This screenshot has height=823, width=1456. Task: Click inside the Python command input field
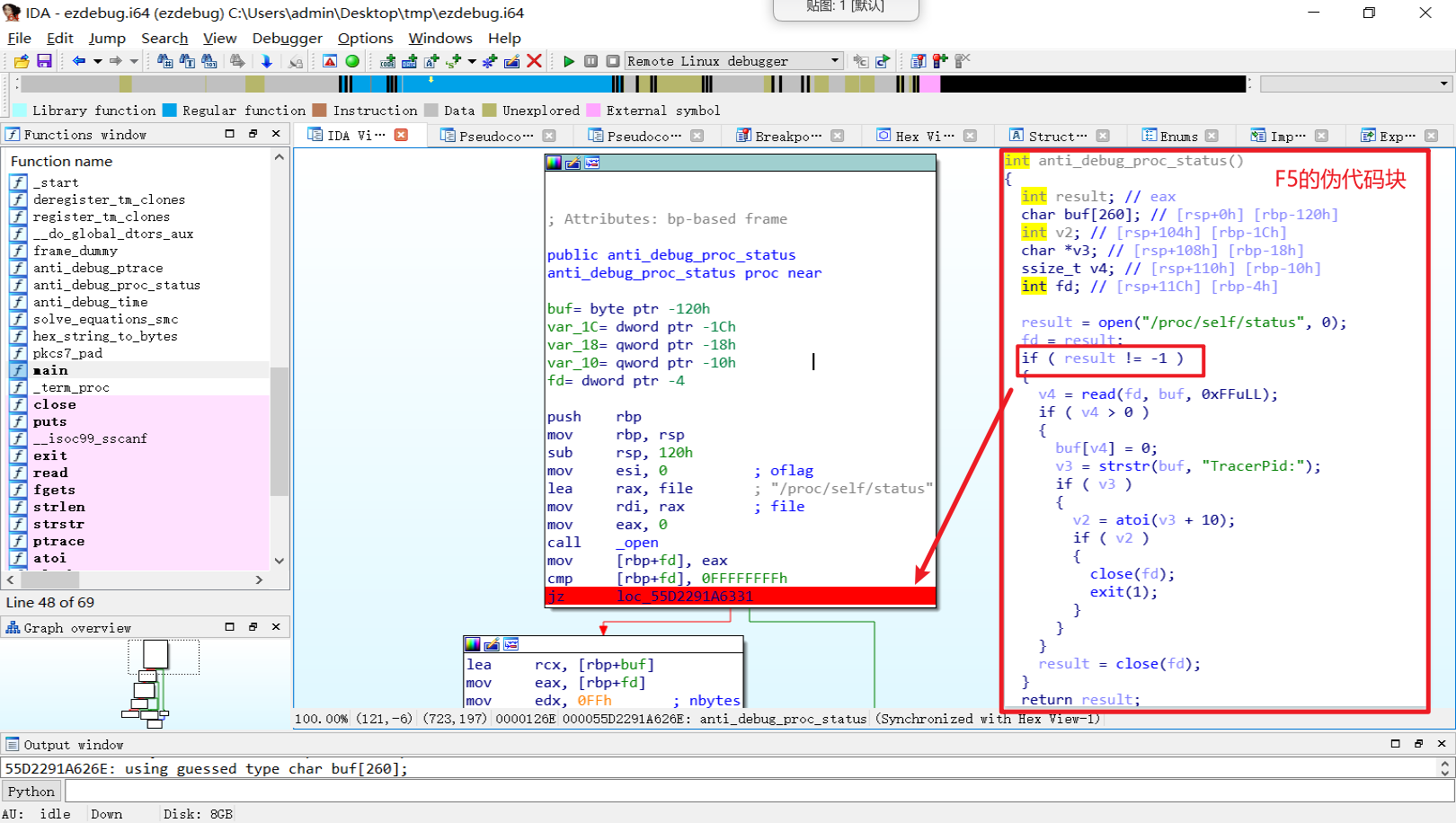point(759,791)
